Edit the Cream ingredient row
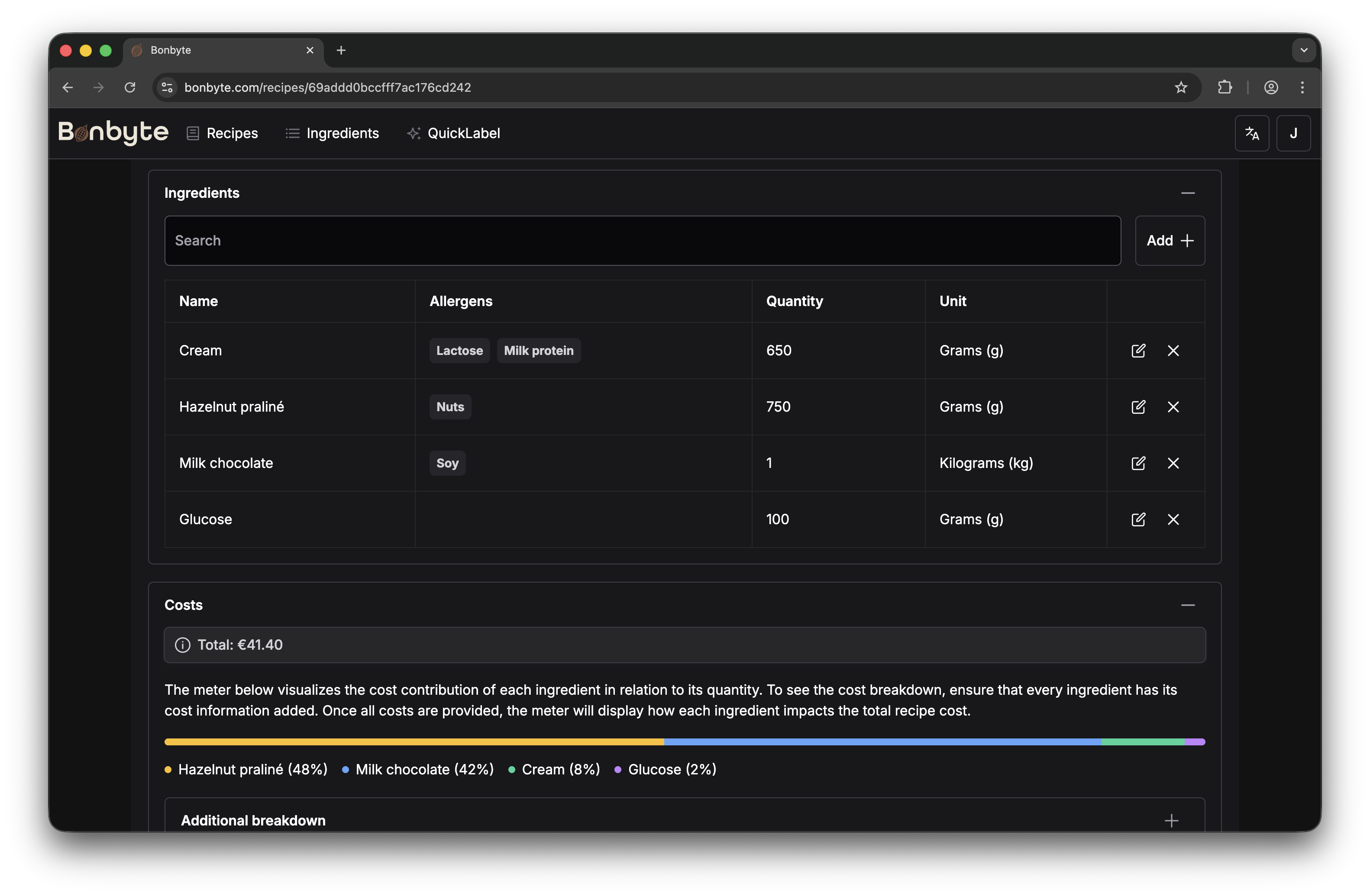Screen dimensions: 1370x896 [x=1139, y=351]
